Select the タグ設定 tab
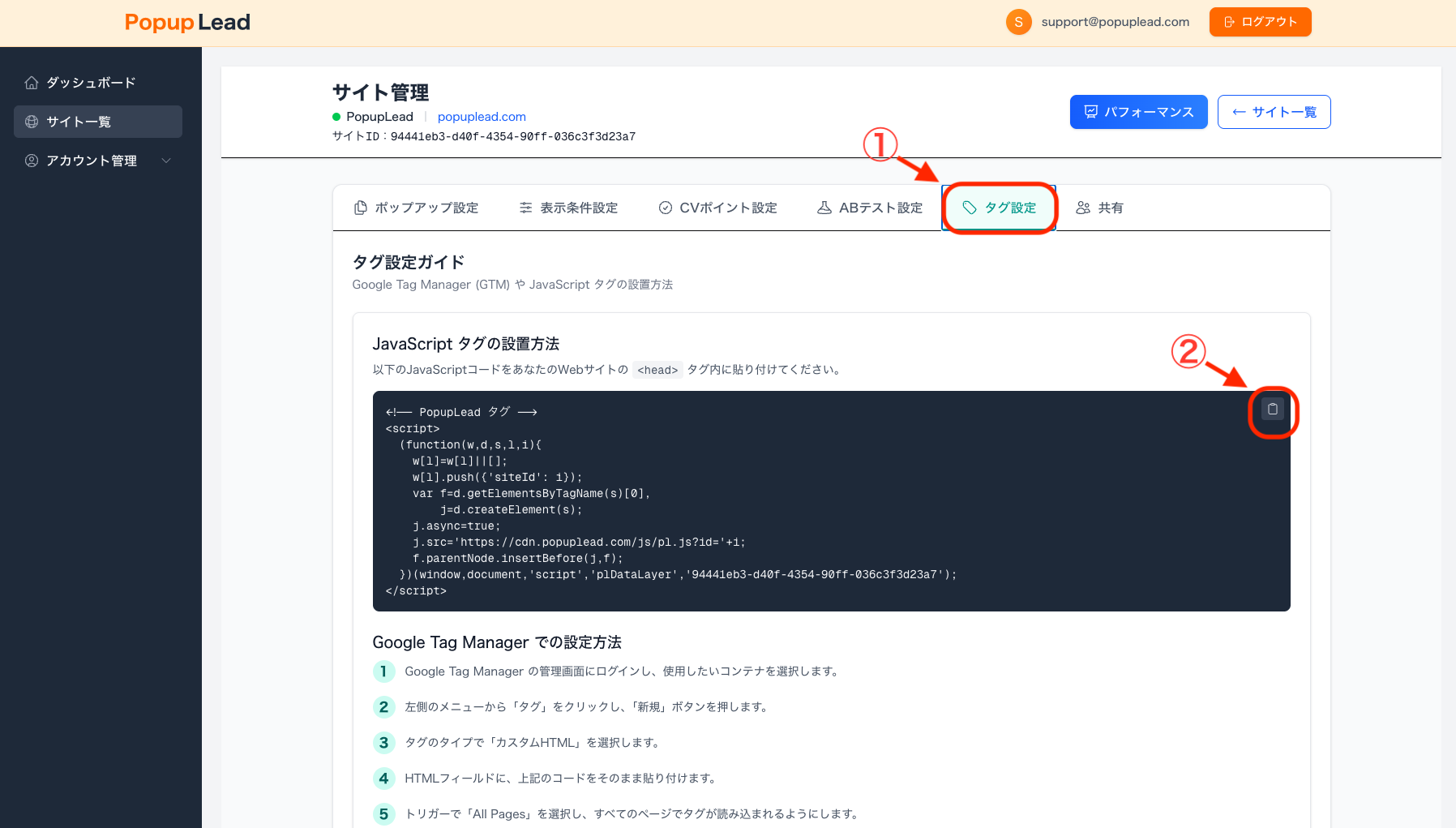Screen dimensions: 1456x828 [999, 208]
